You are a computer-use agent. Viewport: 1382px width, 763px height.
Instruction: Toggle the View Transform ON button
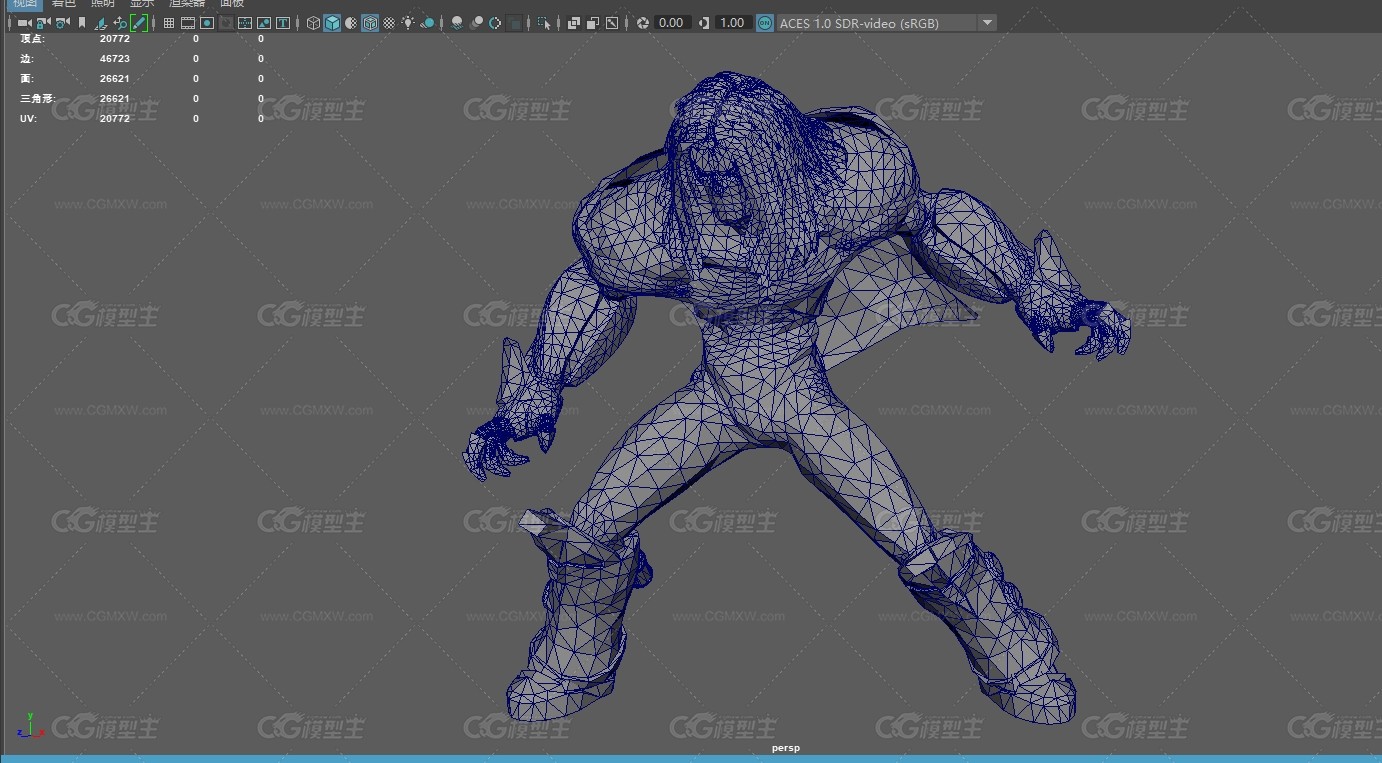point(765,23)
